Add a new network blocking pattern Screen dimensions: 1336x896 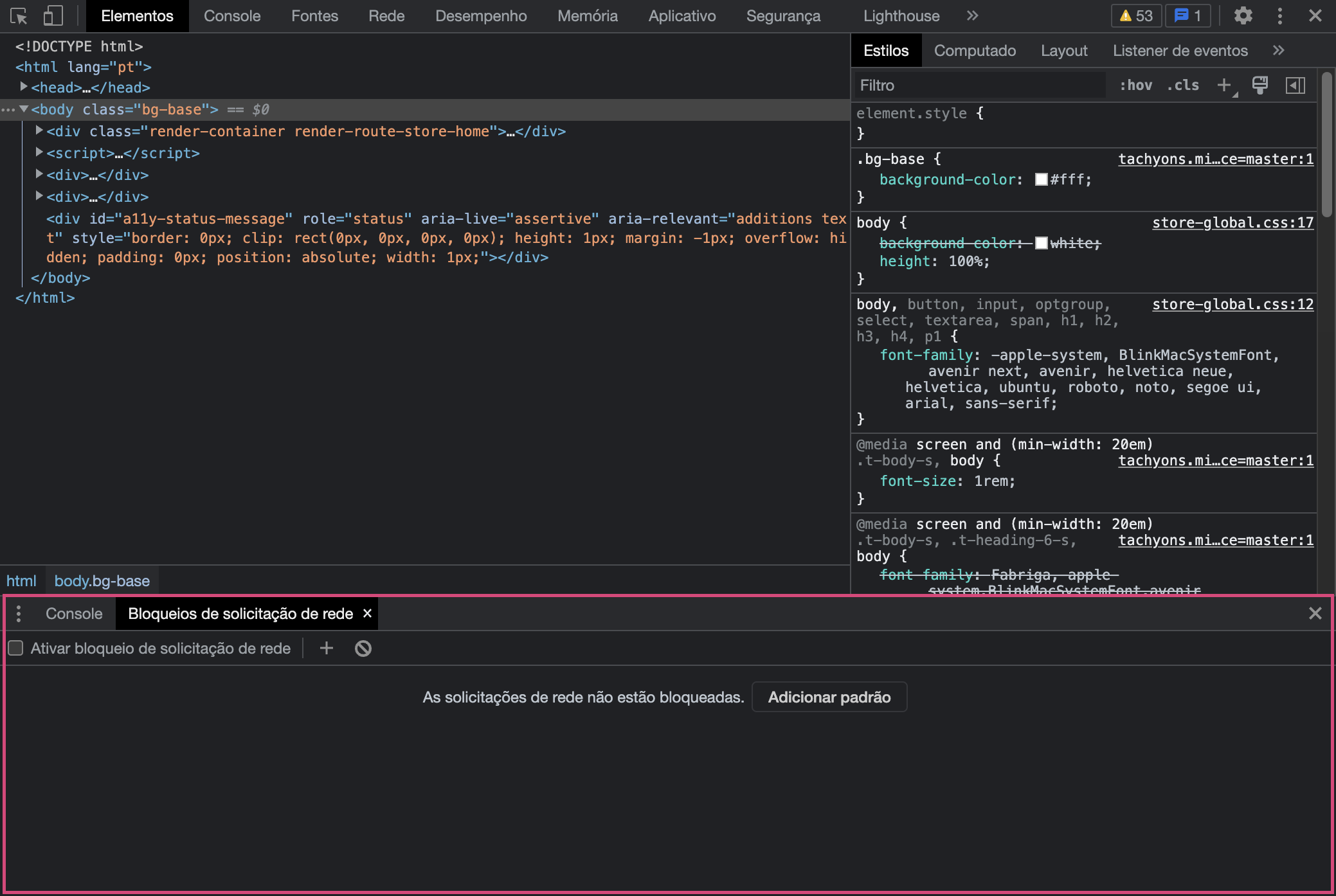[x=326, y=648]
